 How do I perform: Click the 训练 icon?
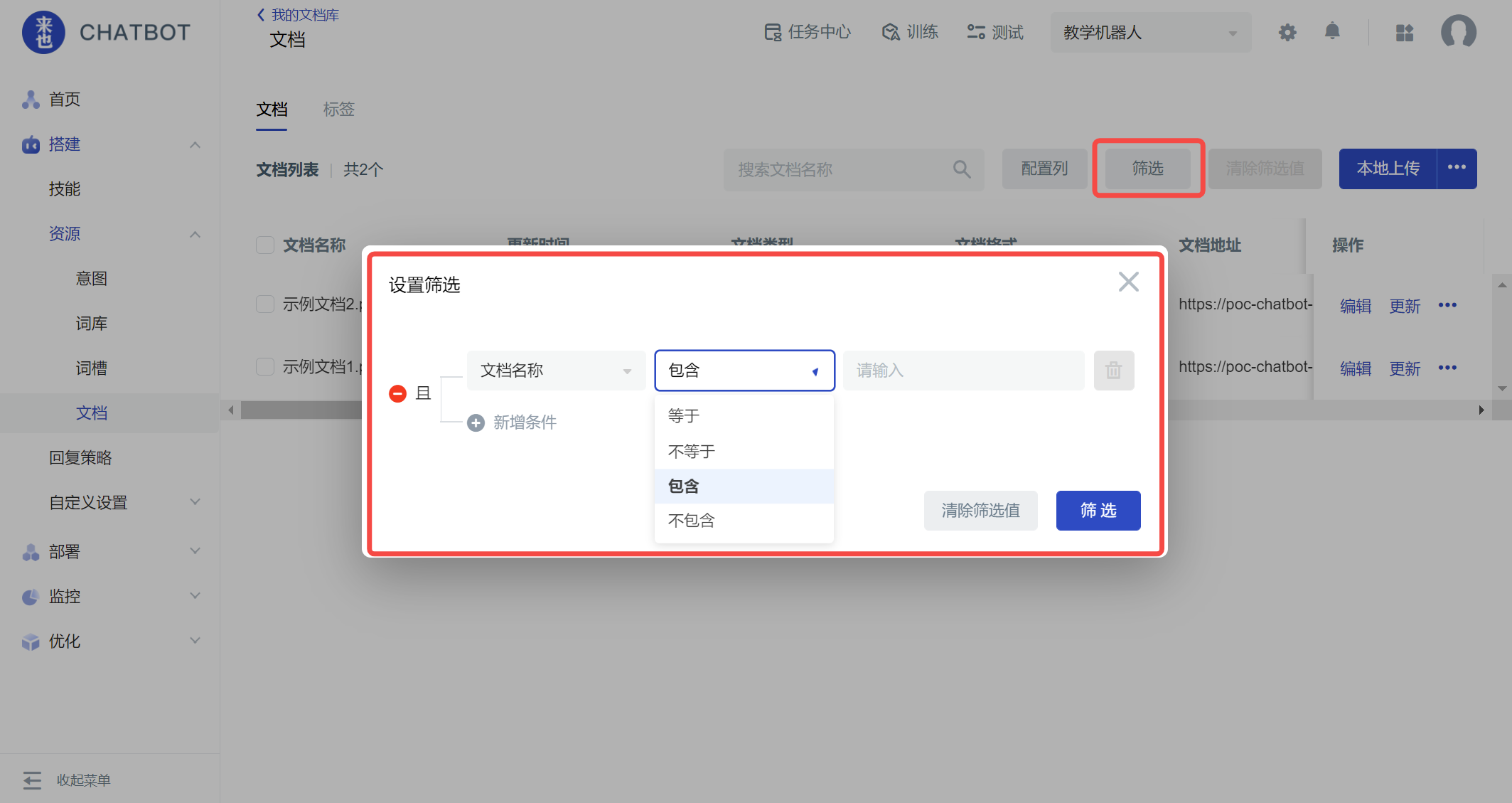[891, 32]
